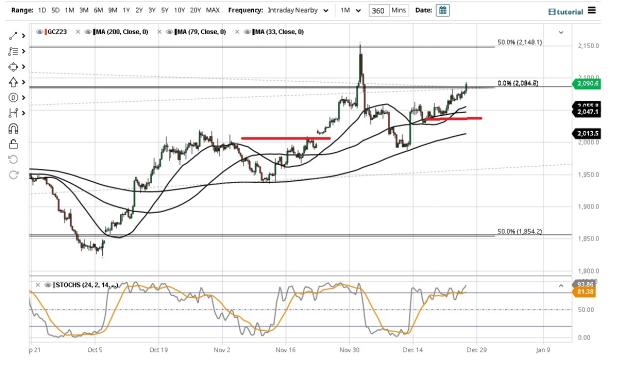This screenshot has width=625, height=365.
Task: Select the shapes drawing tool
Action: 13,67
